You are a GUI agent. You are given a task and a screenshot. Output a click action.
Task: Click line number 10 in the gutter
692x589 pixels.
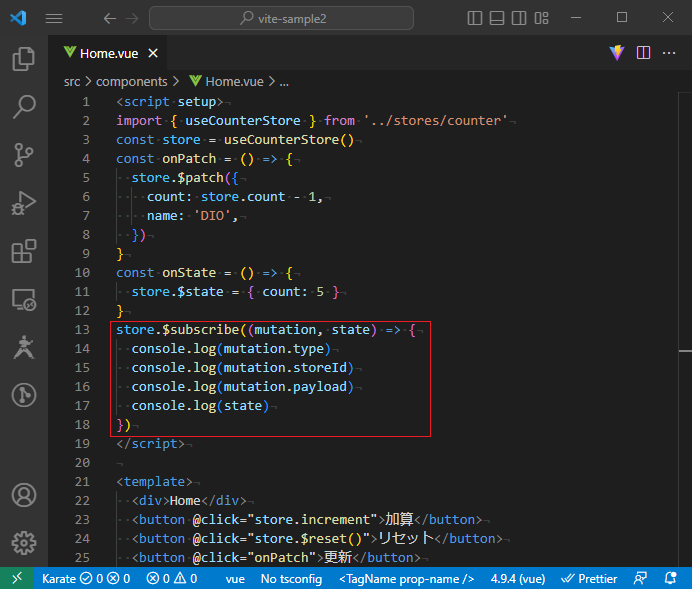tap(82, 273)
